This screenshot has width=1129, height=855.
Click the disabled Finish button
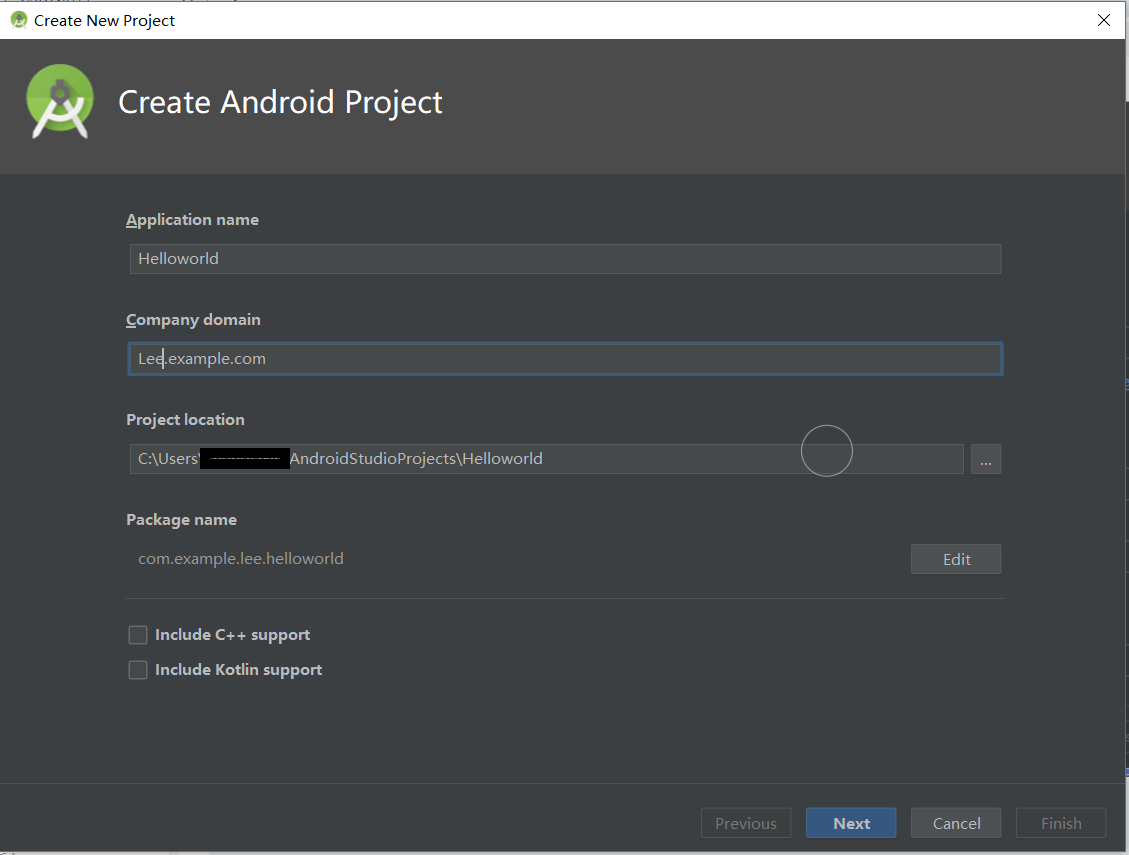1061,823
